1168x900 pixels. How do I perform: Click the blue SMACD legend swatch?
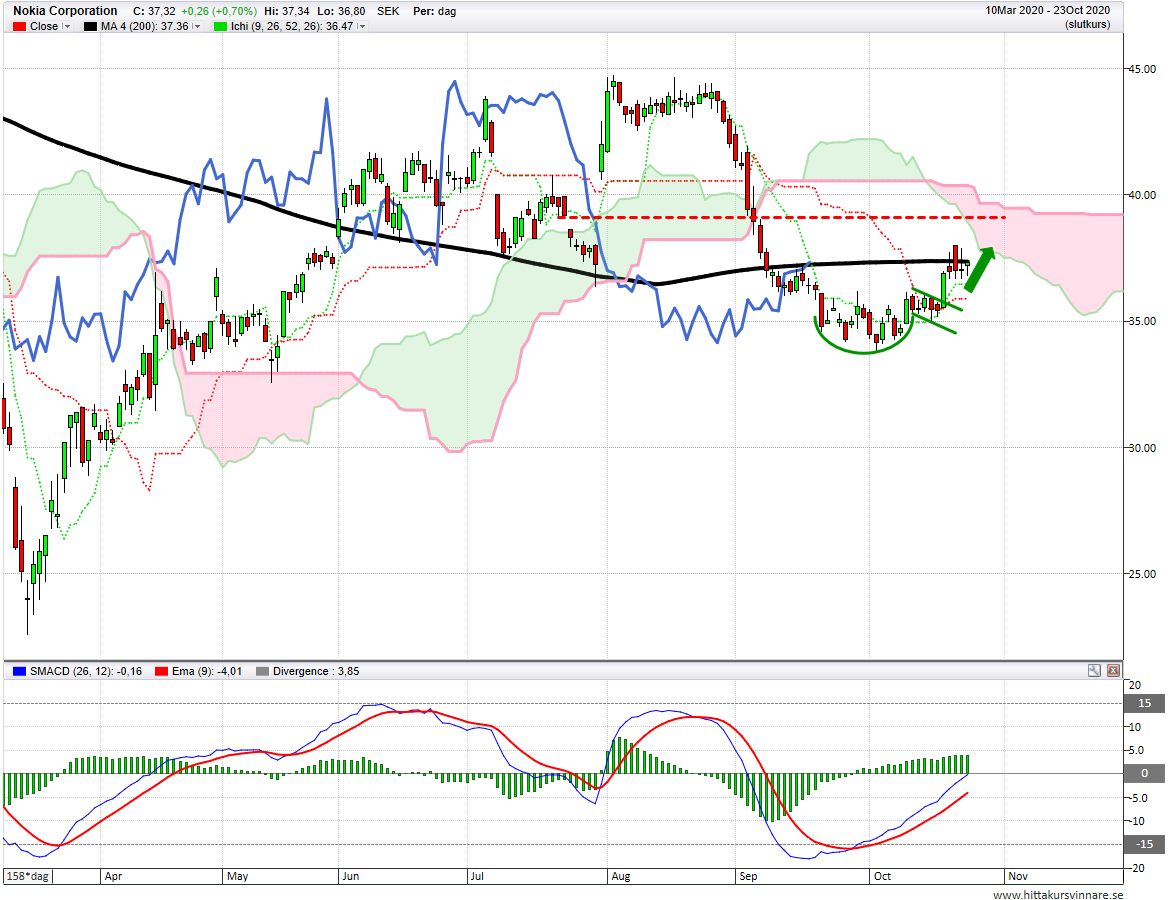pyautogui.click(x=19, y=671)
